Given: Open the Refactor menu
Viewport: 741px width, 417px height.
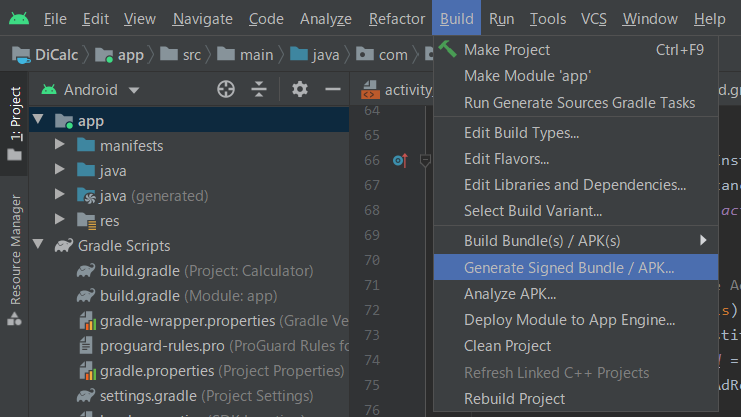Looking at the screenshot, I should coord(397,19).
